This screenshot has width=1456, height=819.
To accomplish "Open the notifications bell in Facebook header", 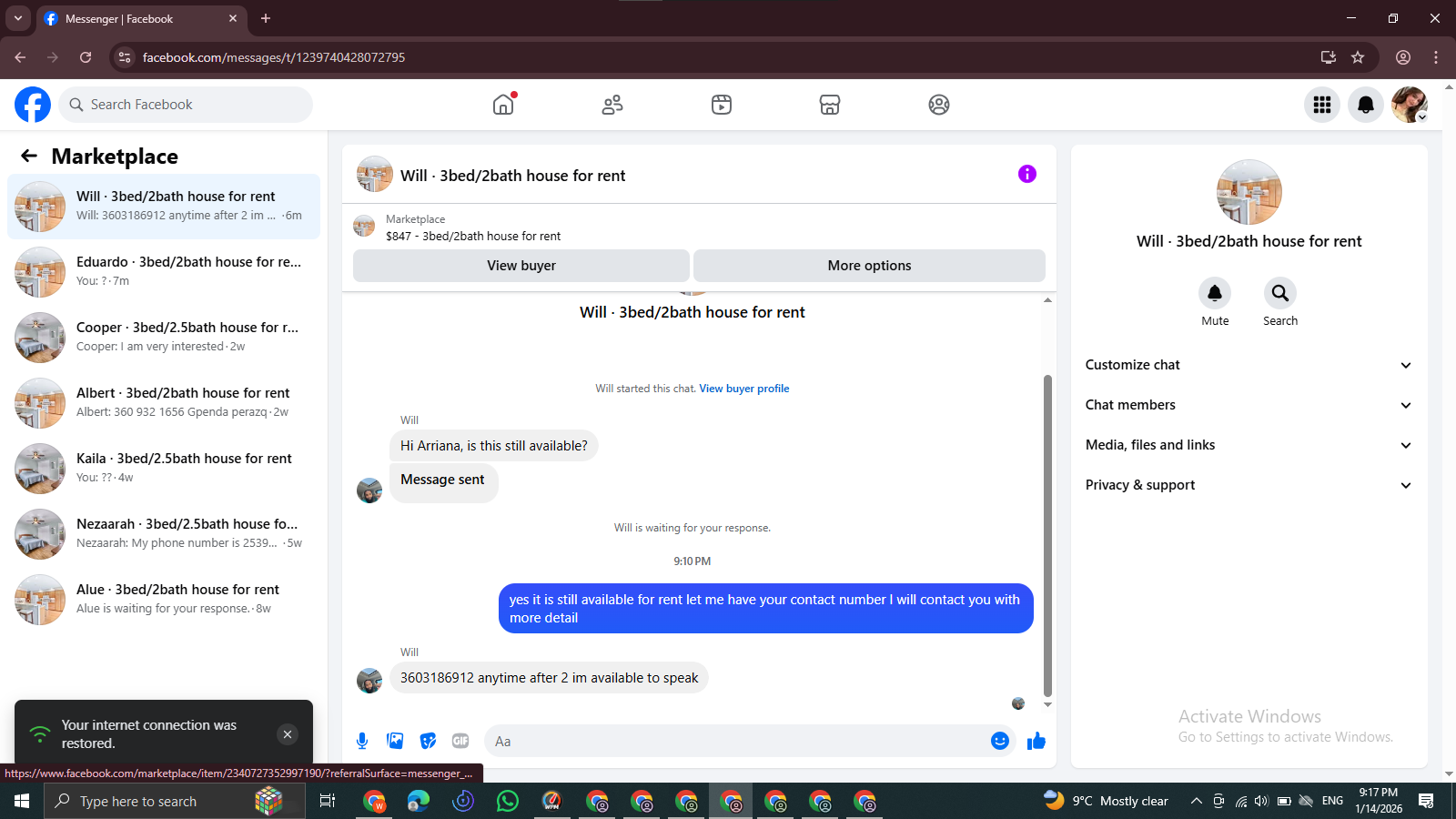I will (x=1366, y=105).
